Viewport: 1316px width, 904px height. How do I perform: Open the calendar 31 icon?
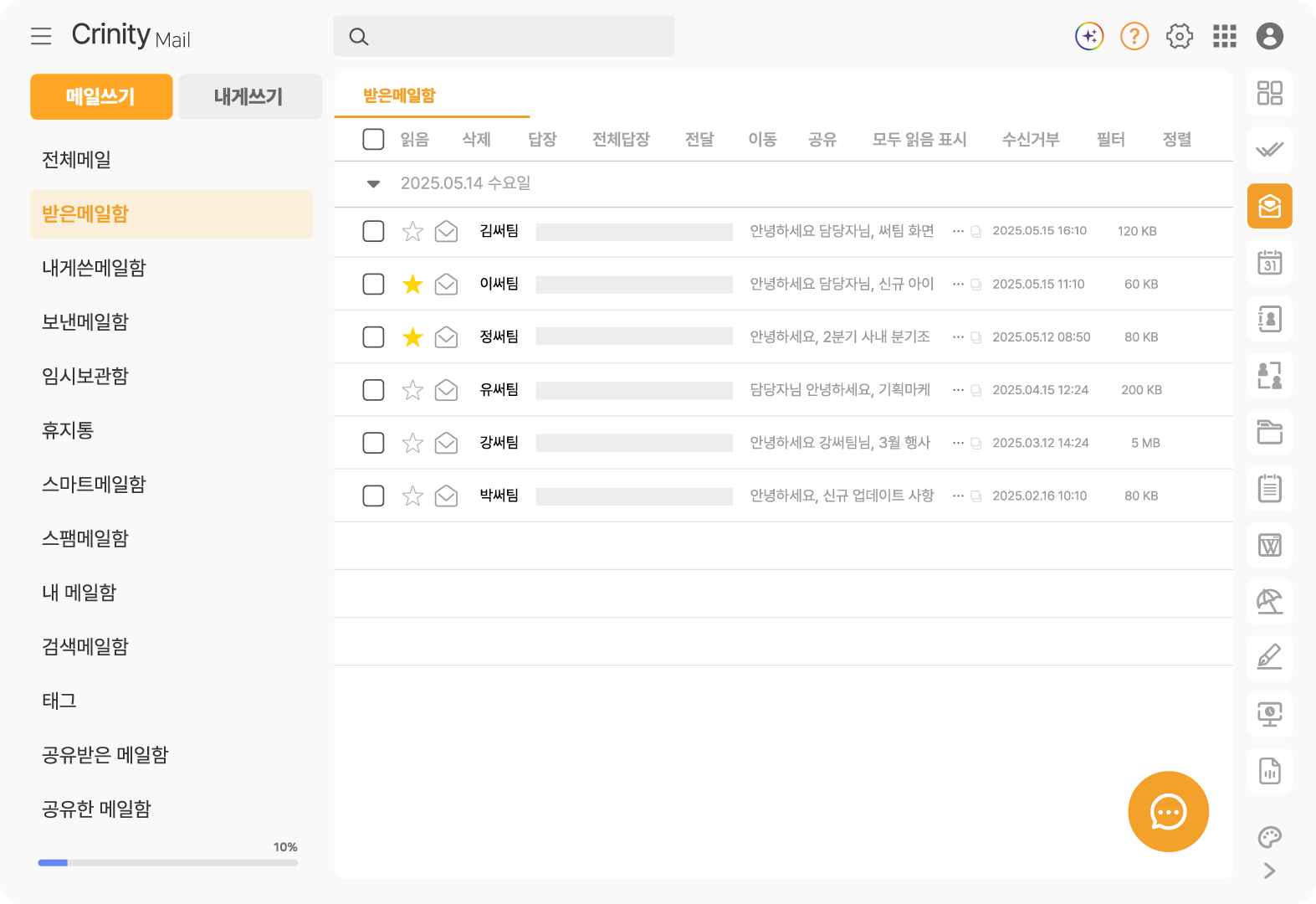(1270, 263)
